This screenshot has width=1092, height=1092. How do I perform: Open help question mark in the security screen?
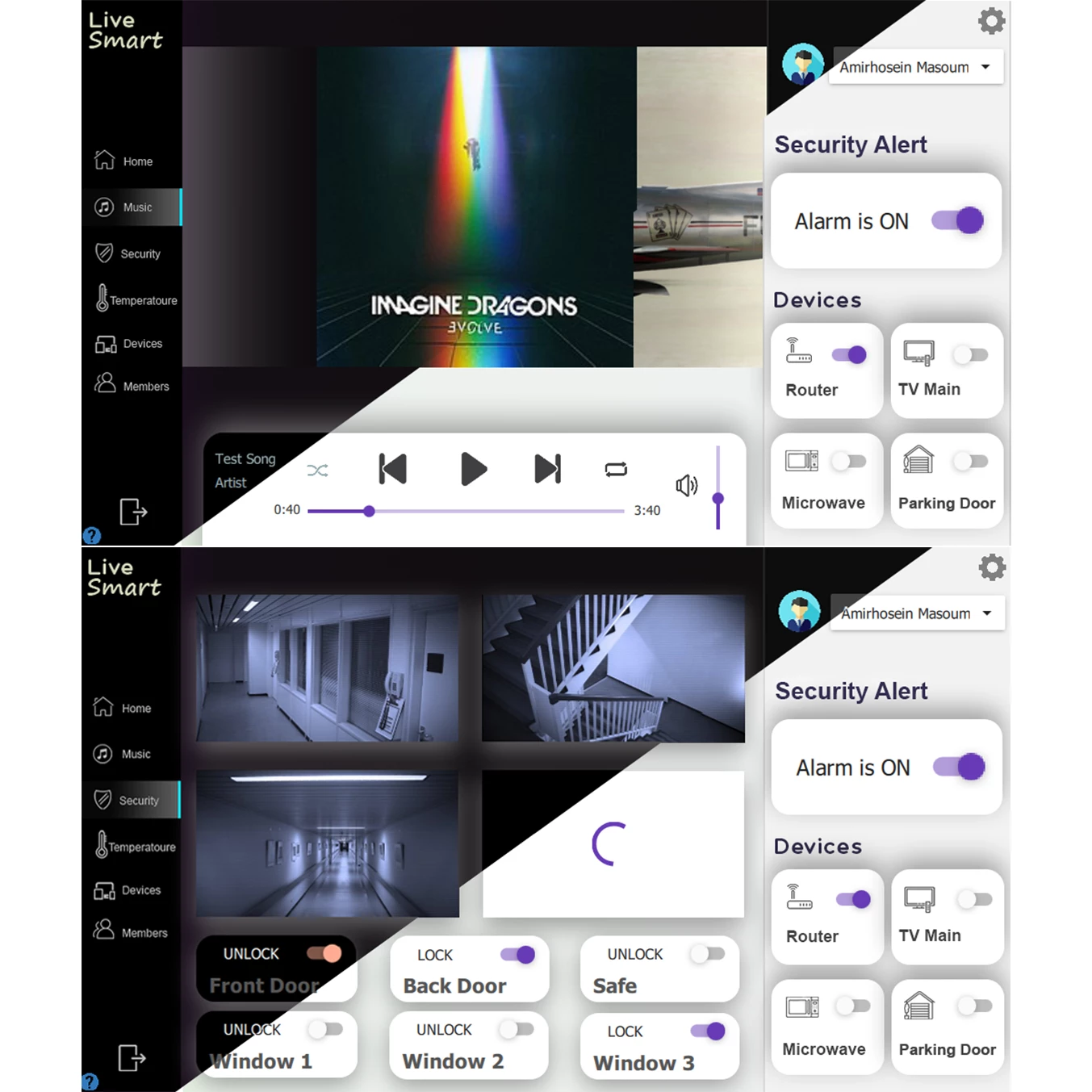pyautogui.click(x=90, y=1082)
